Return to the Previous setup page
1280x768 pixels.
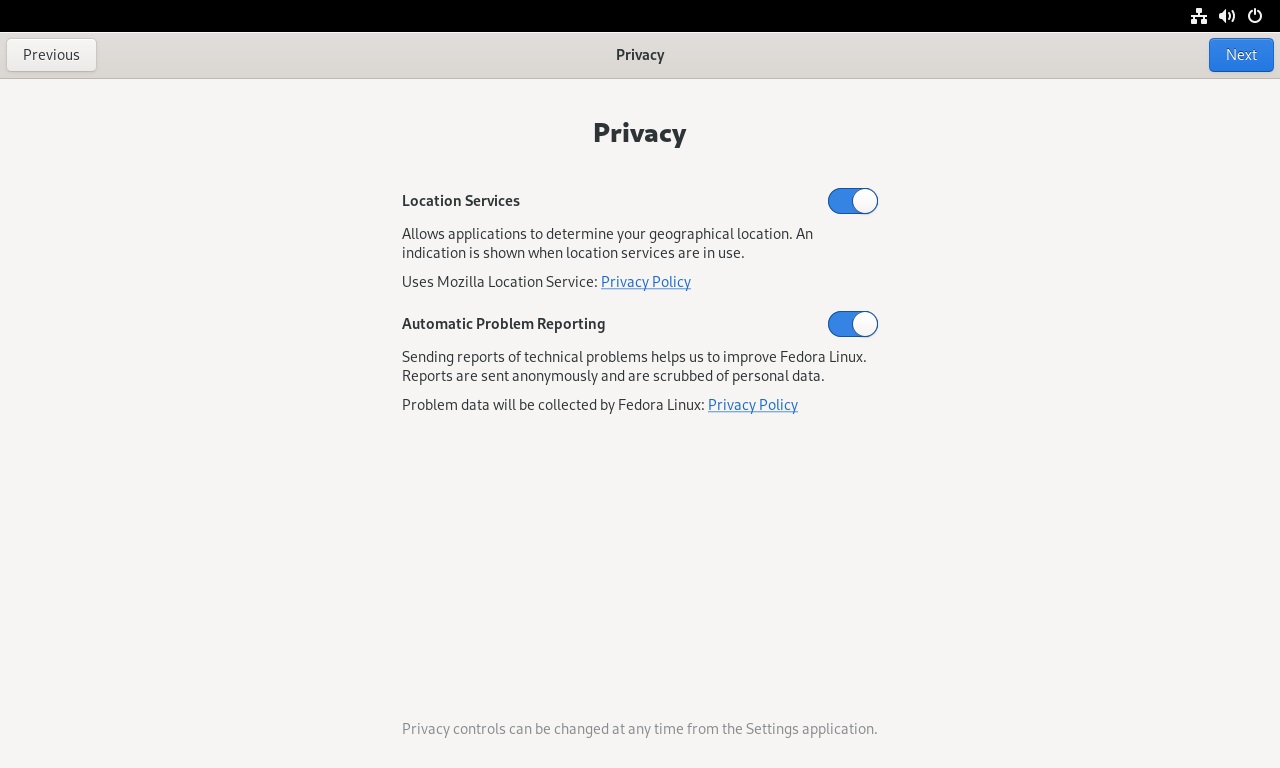click(51, 55)
